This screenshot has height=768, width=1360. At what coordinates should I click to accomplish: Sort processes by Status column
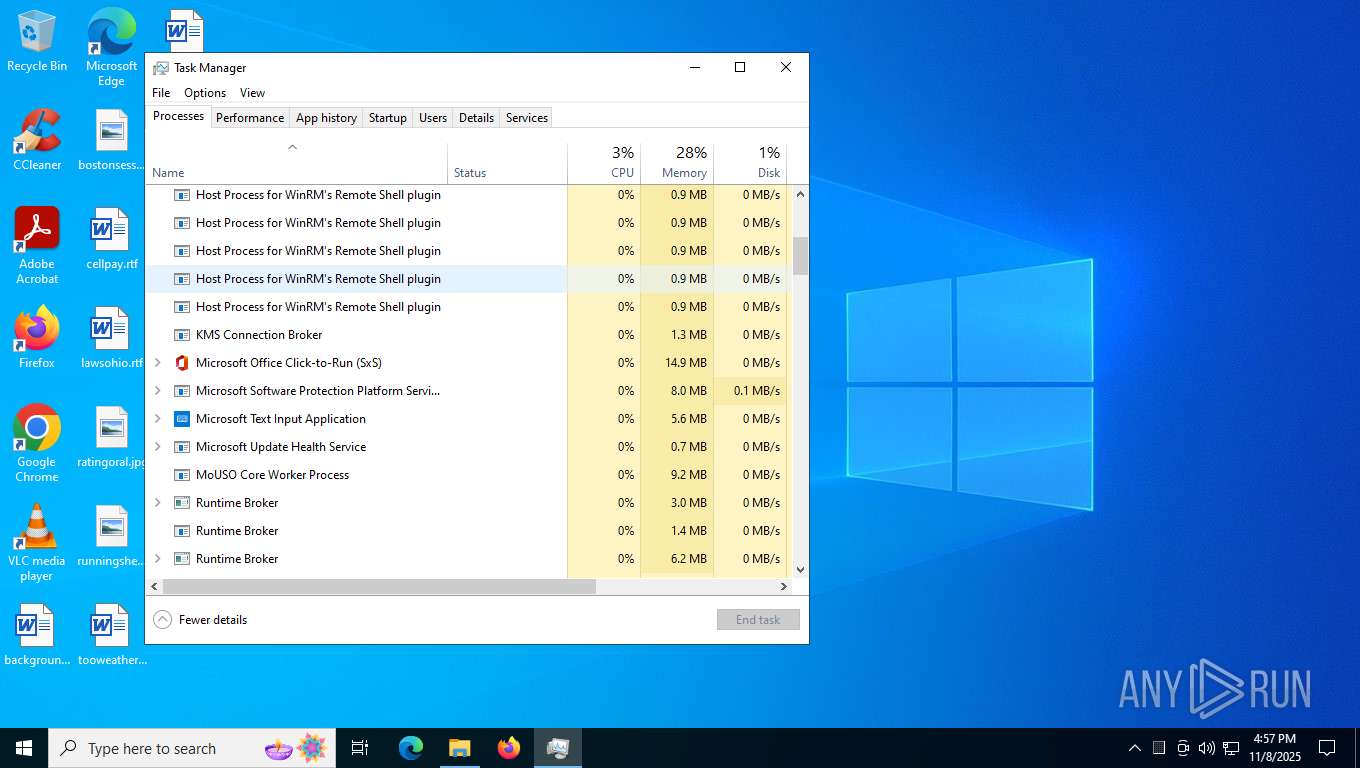click(x=507, y=164)
